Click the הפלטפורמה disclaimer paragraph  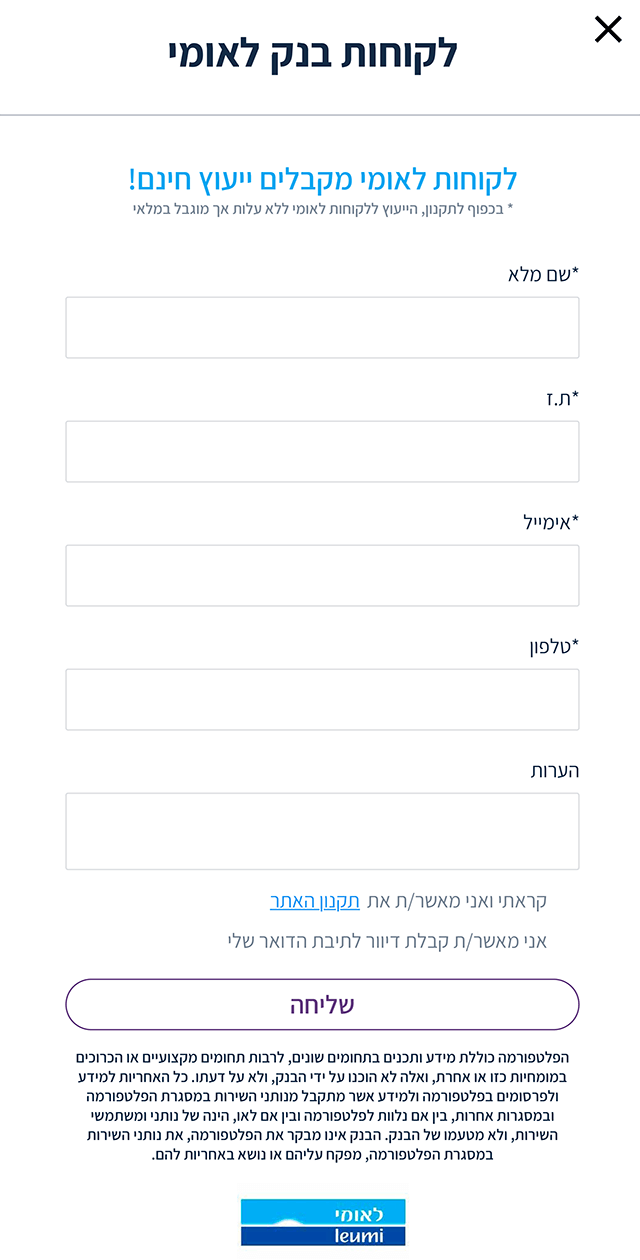coord(322,1105)
